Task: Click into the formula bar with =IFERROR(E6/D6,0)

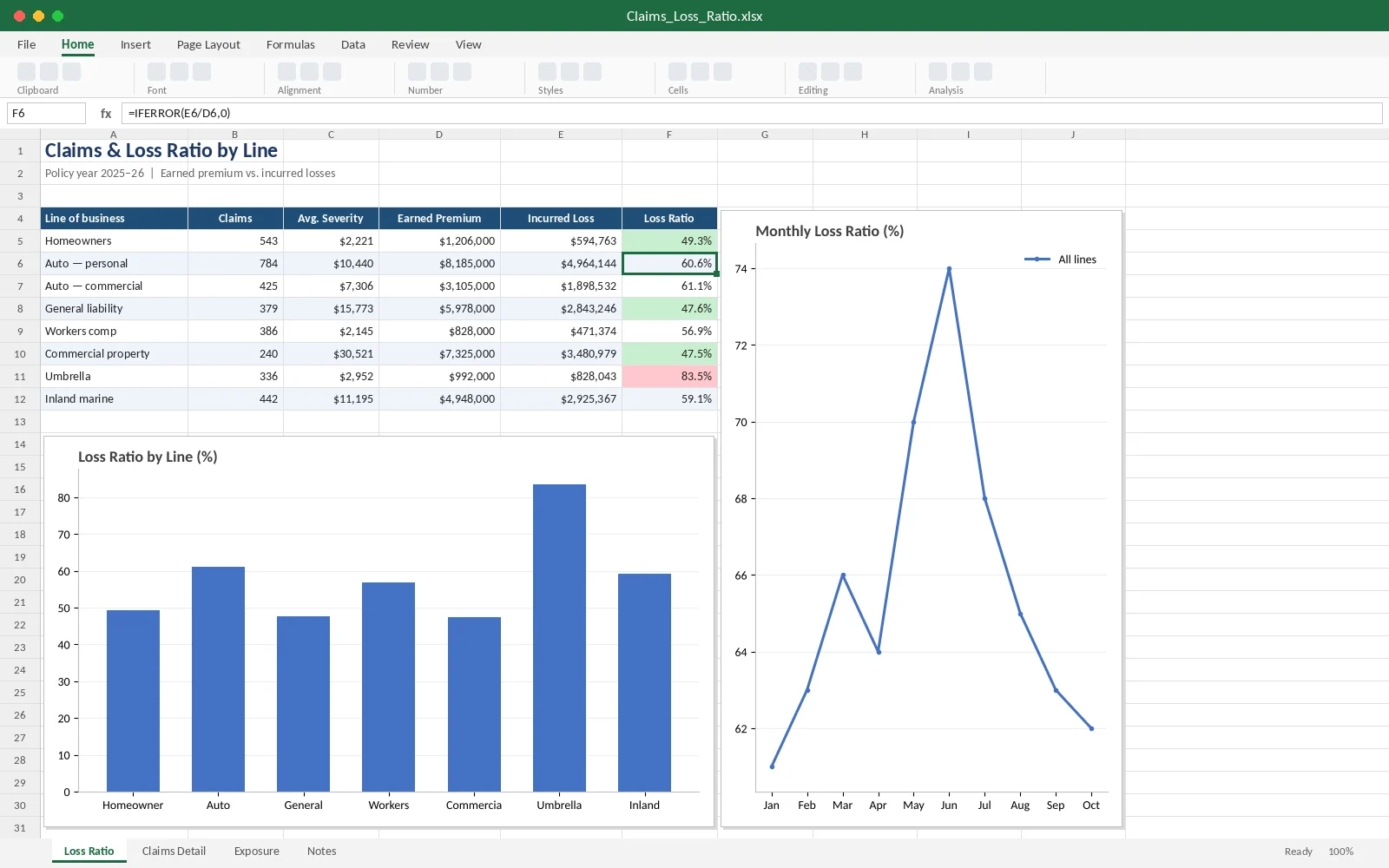Action: click(752, 113)
